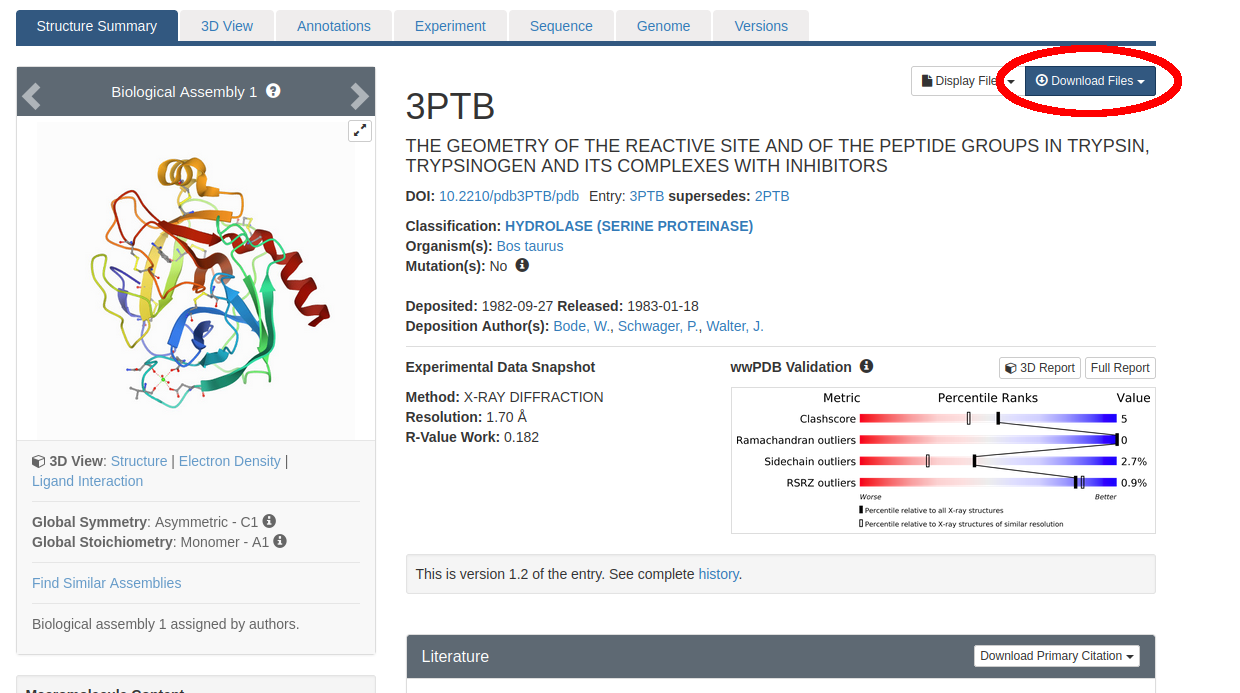Image resolution: width=1240 pixels, height=693 pixels.
Task: Open Biological Assembly 1 help icon
Action: point(273,91)
